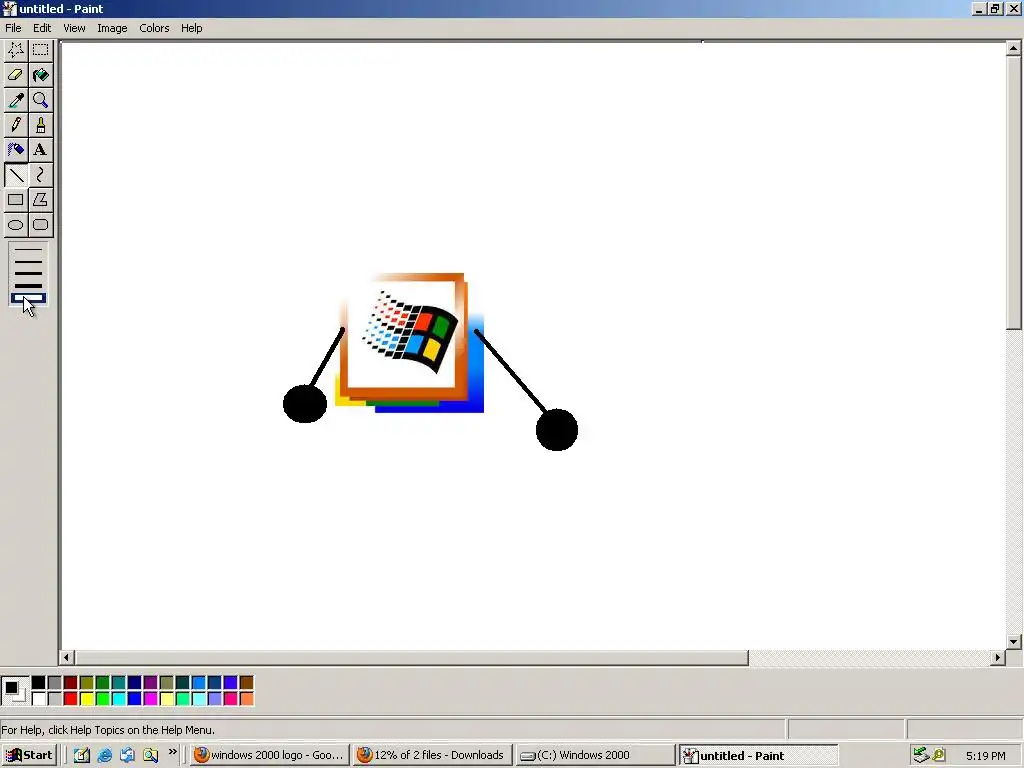Image resolution: width=1024 pixels, height=768 pixels.
Task: Click the search quick launch icon
Action: [151, 756]
